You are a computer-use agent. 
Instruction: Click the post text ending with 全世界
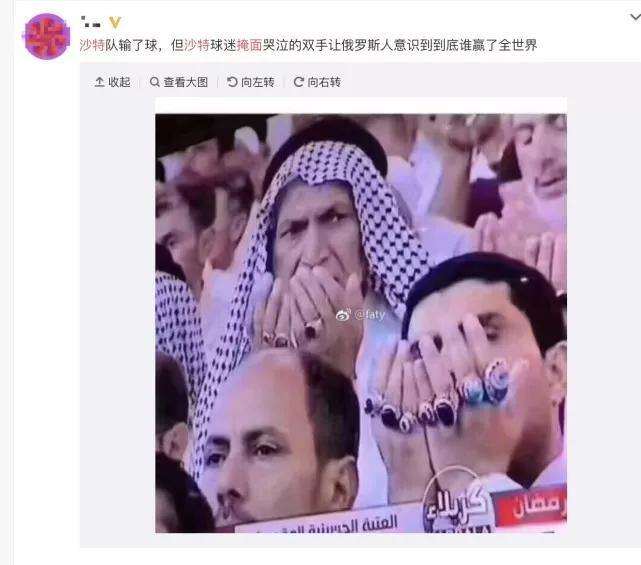click(308, 45)
